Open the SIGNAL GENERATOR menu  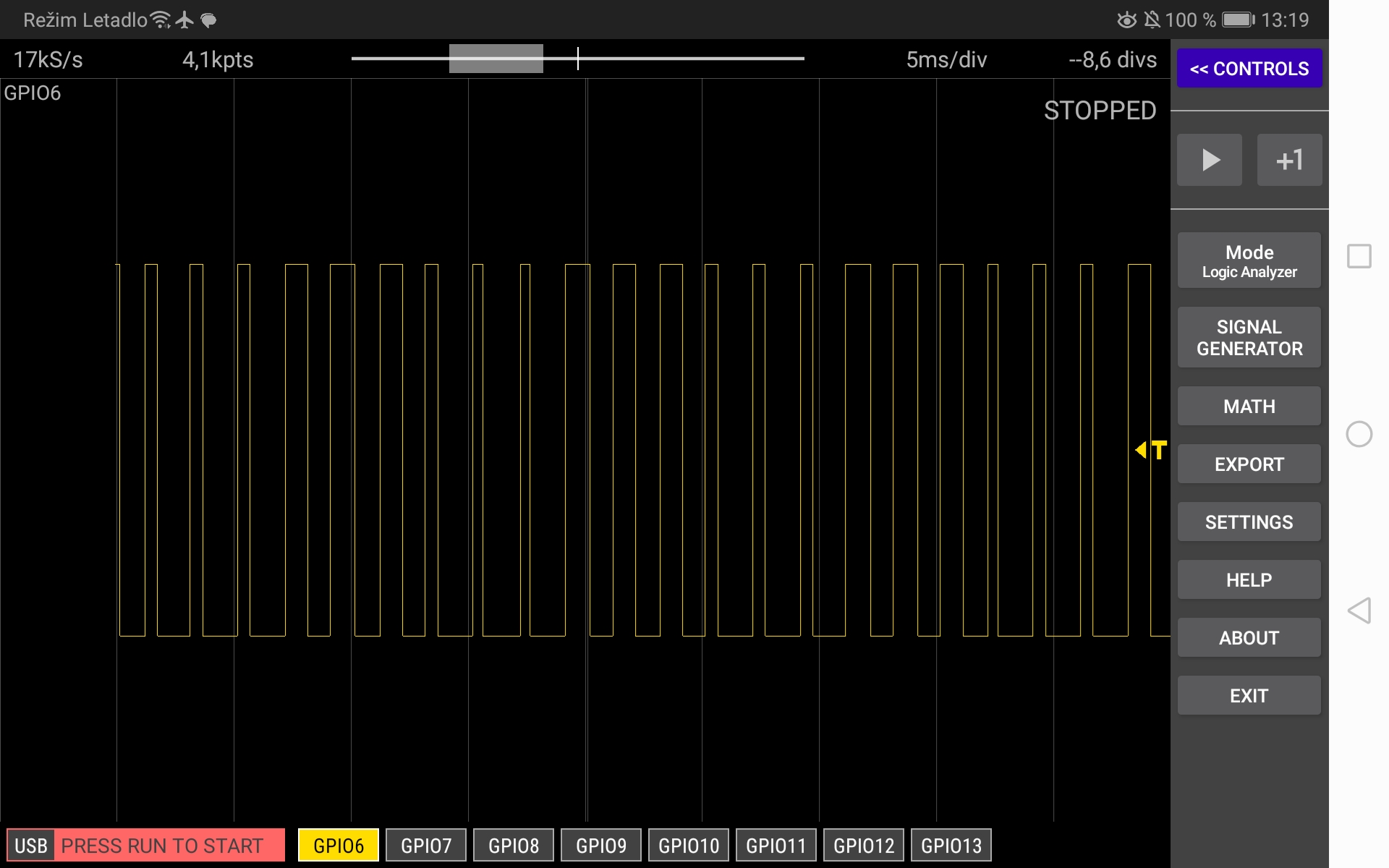pyautogui.click(x=1249, y=338)
